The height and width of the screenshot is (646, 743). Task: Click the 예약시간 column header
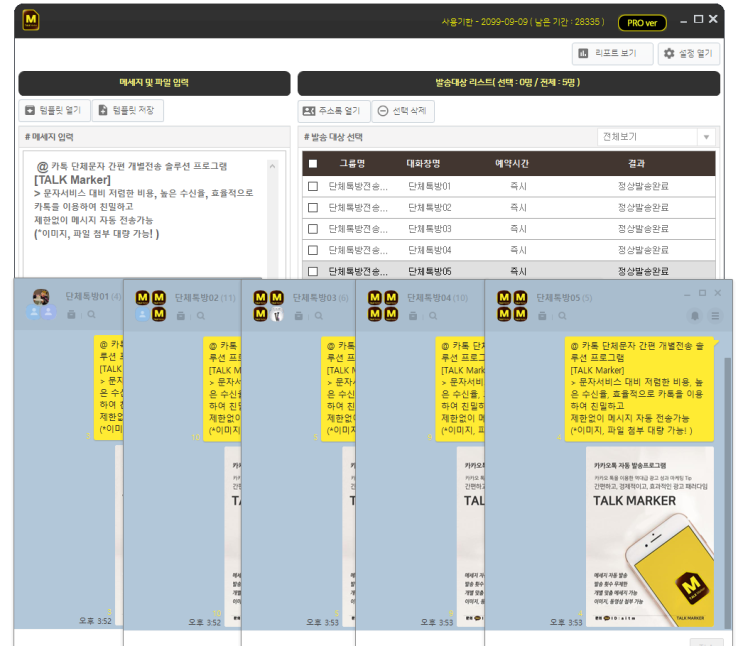tap(512, 164)
